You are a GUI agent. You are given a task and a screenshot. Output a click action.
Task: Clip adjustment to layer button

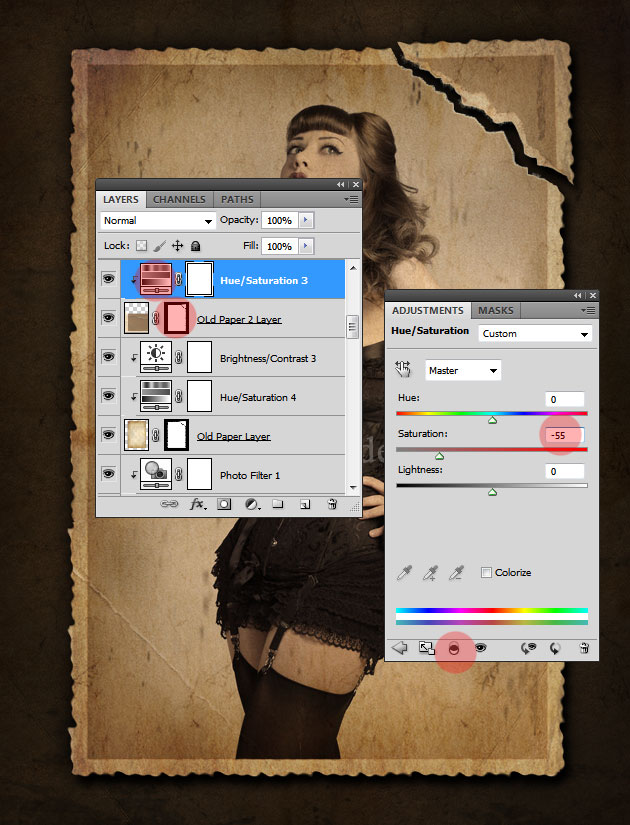(454, 649)
